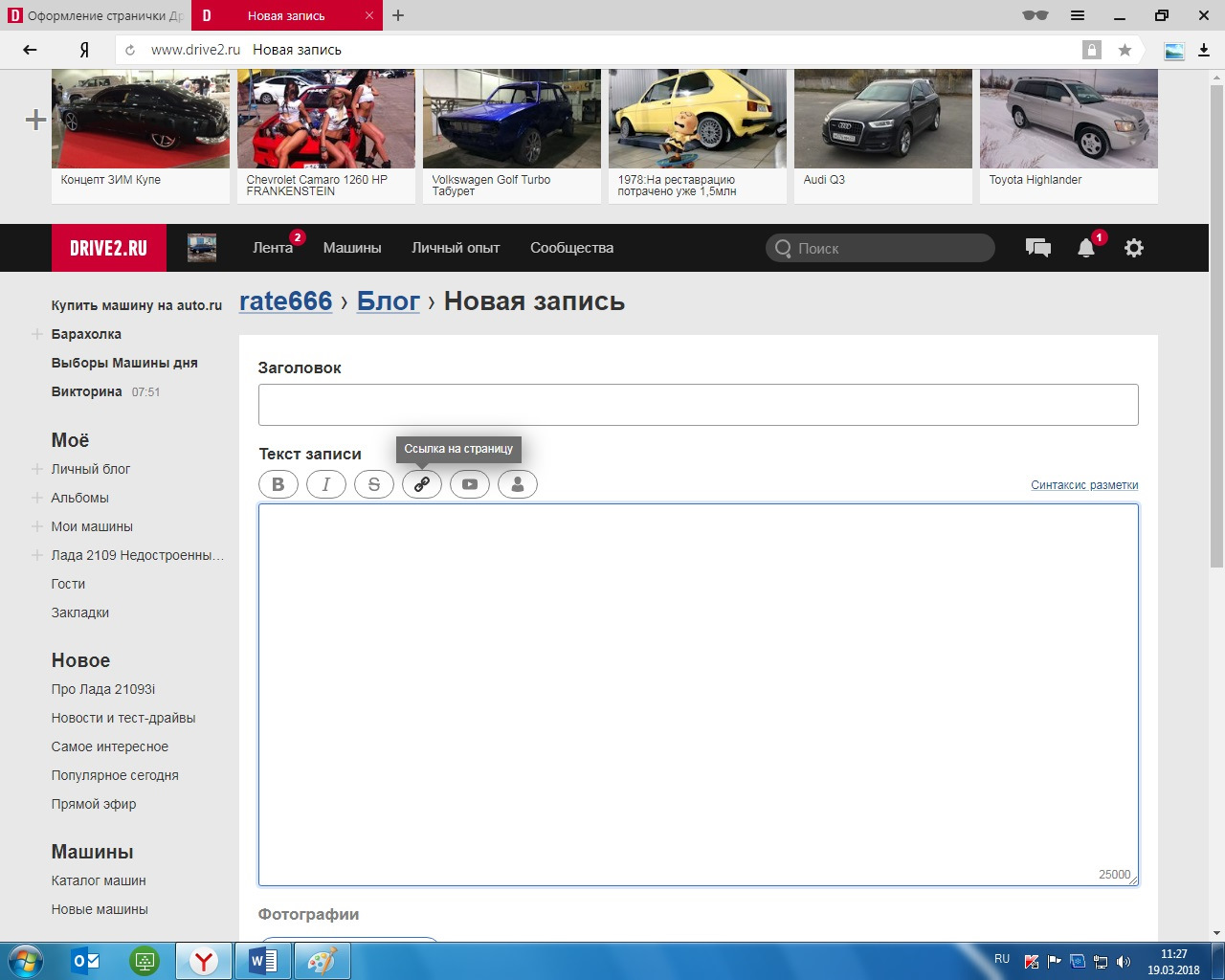Open the Chevrolet Camaro 1260 HP card
Viewport: 1225px width, 980px height.
click(x=326, y=136)
